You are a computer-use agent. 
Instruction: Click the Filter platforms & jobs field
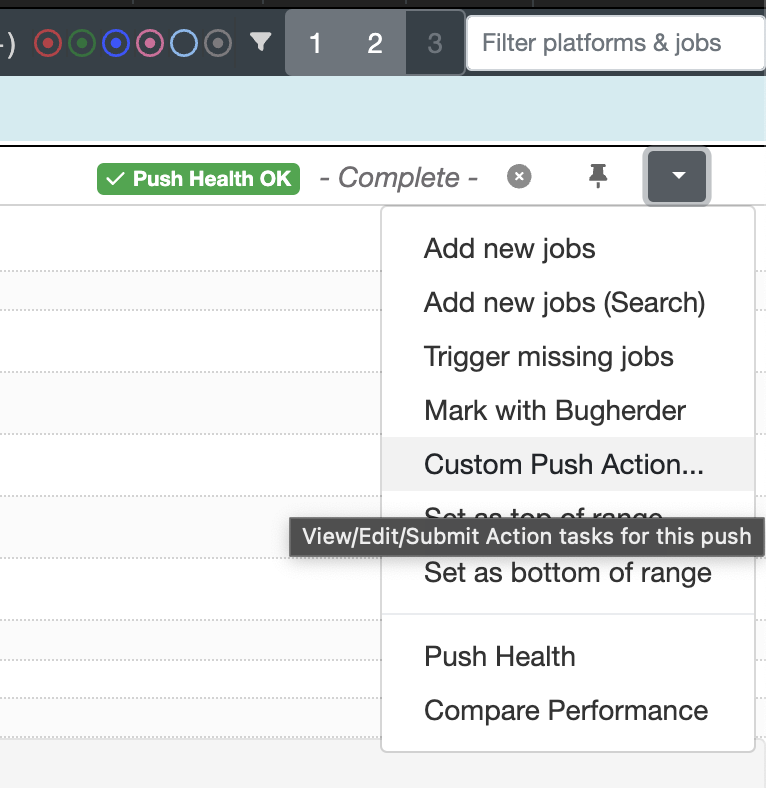615,43
